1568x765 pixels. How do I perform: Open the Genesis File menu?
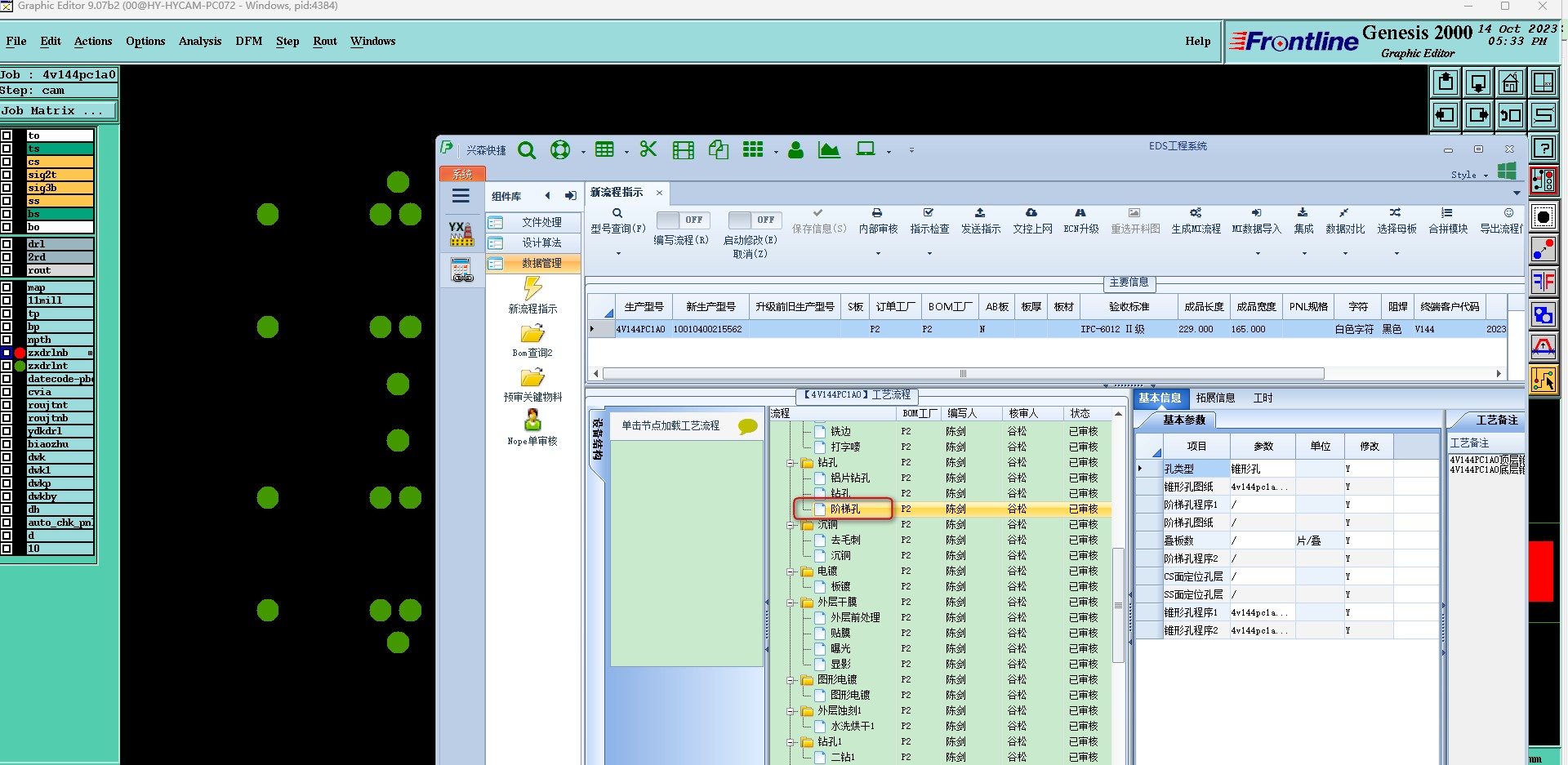pyautogui.click(x=16, y=41)
